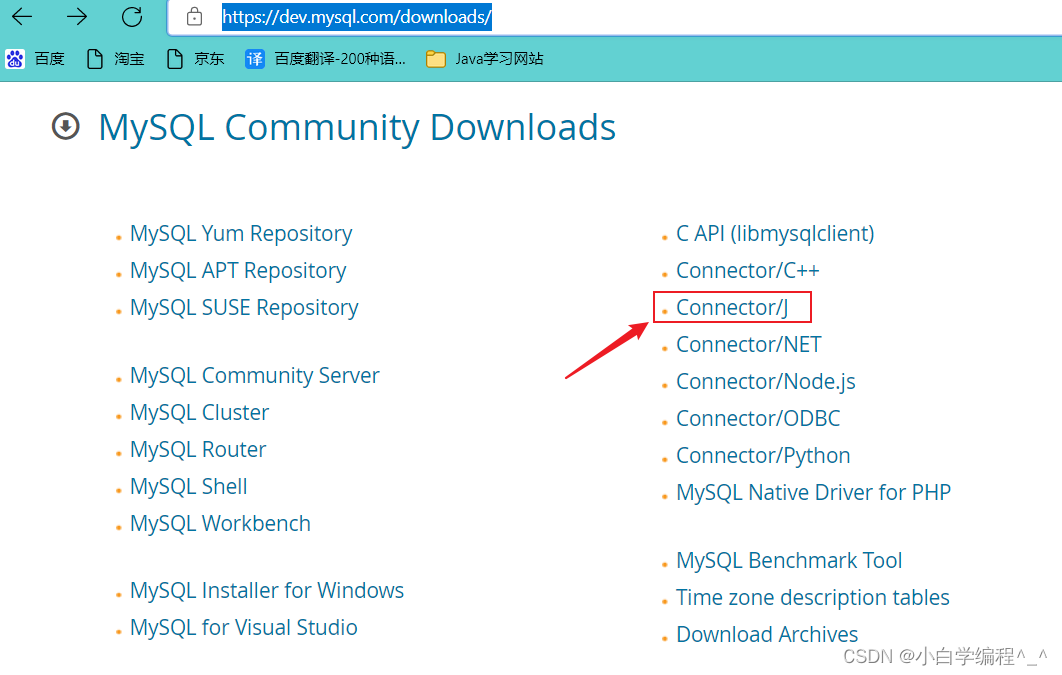The width and height of the screenshot is (1062, 675).
Task: Click the browser forward arrow
Action: click(77, 16)
